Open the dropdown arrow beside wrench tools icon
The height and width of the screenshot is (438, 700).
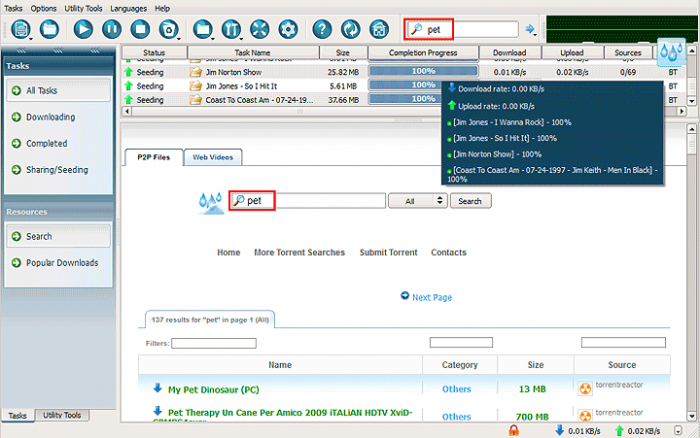(x=241, y=39)
